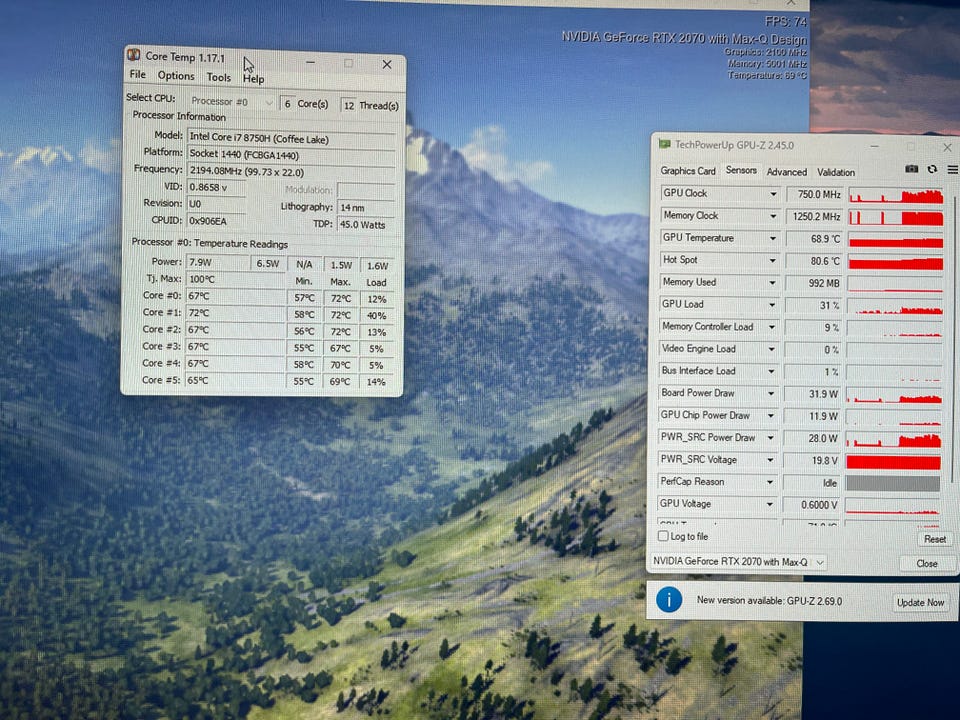Click the Reset button in GPU-Z
The image size is (960, 720).
click(x=935, y=539)
